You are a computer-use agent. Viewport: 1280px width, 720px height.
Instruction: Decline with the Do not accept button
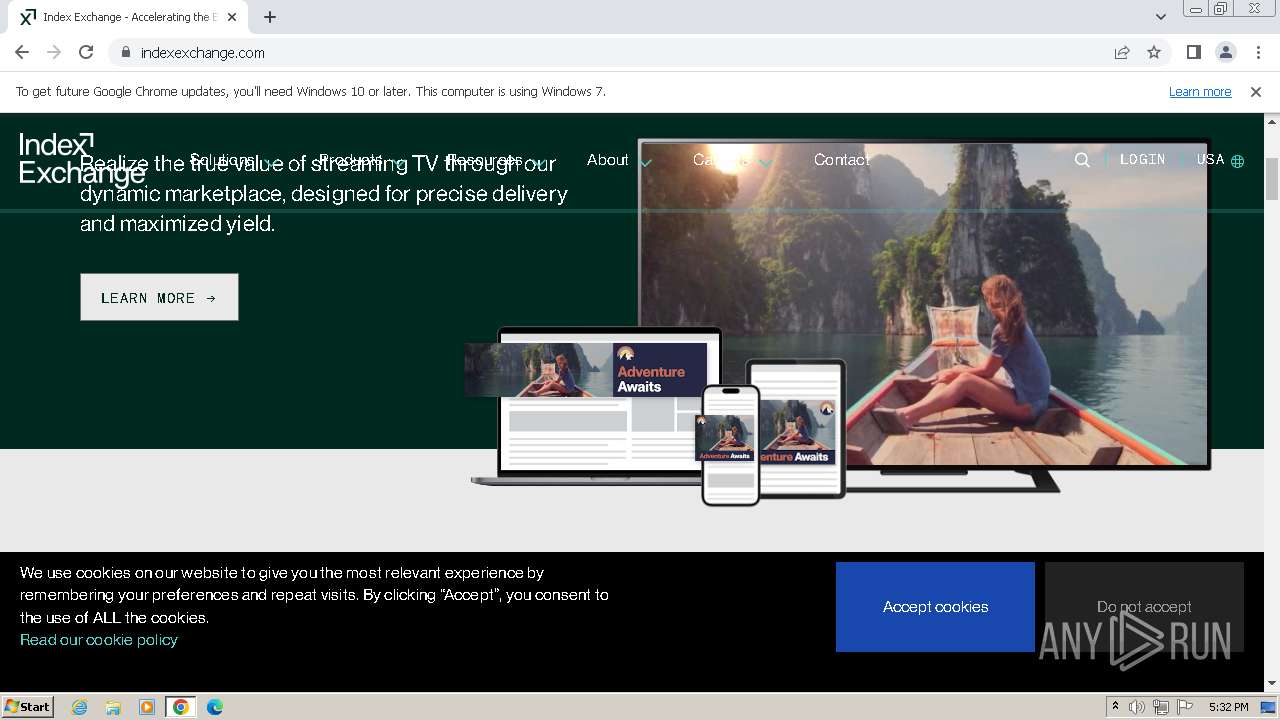point(1144,607)
